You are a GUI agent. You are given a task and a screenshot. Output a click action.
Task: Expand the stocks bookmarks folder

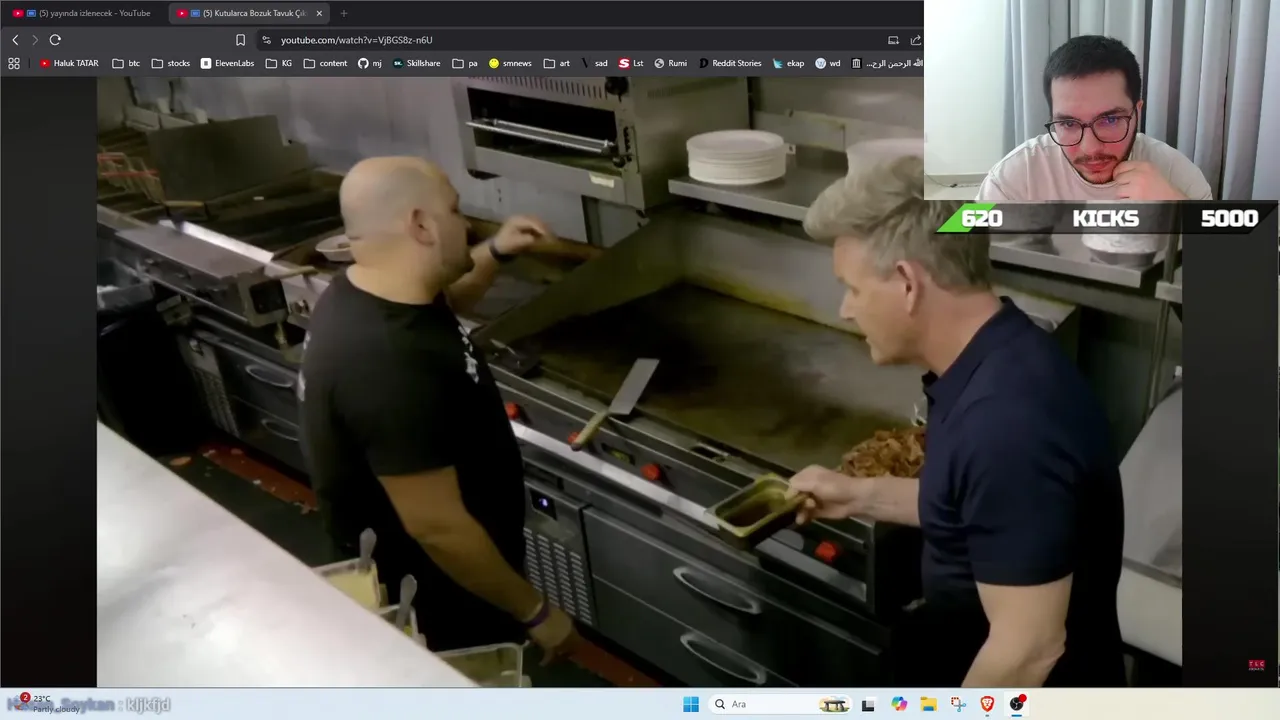(171, 63)
